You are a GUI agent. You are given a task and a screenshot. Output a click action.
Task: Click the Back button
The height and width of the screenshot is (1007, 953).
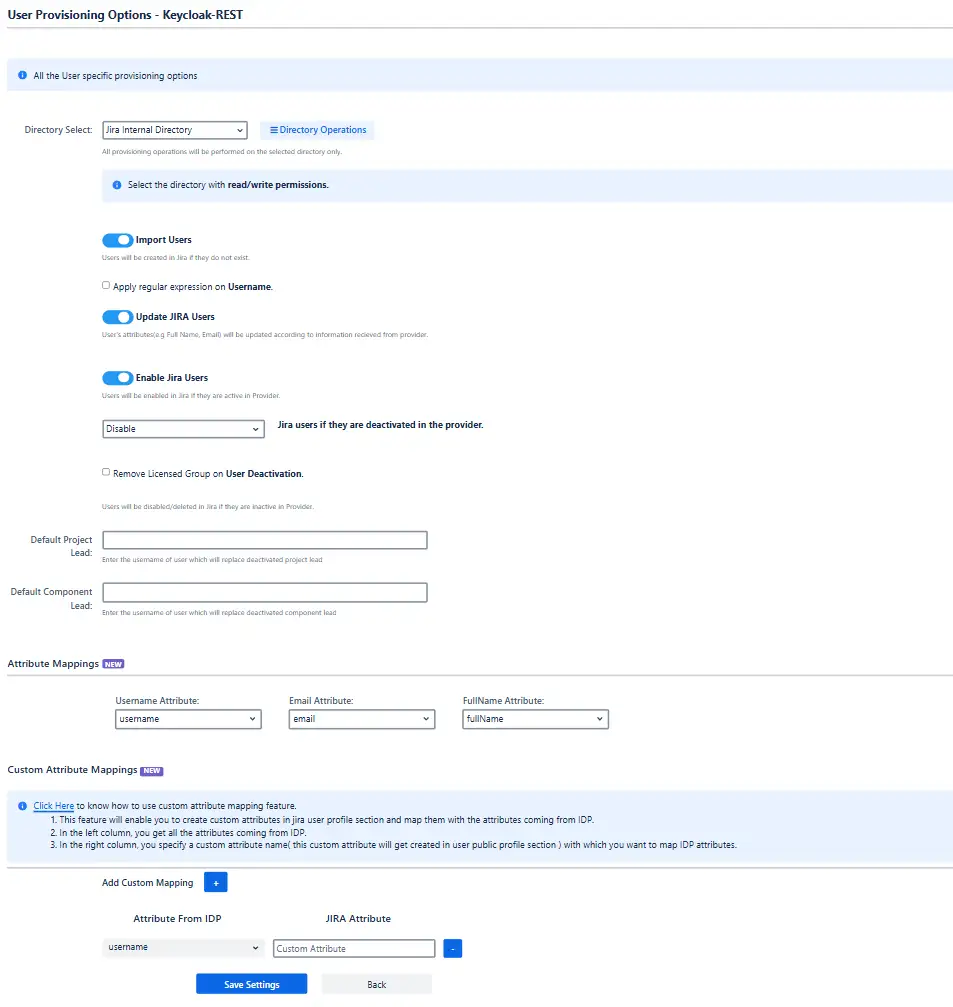click(x=377, y=984)
